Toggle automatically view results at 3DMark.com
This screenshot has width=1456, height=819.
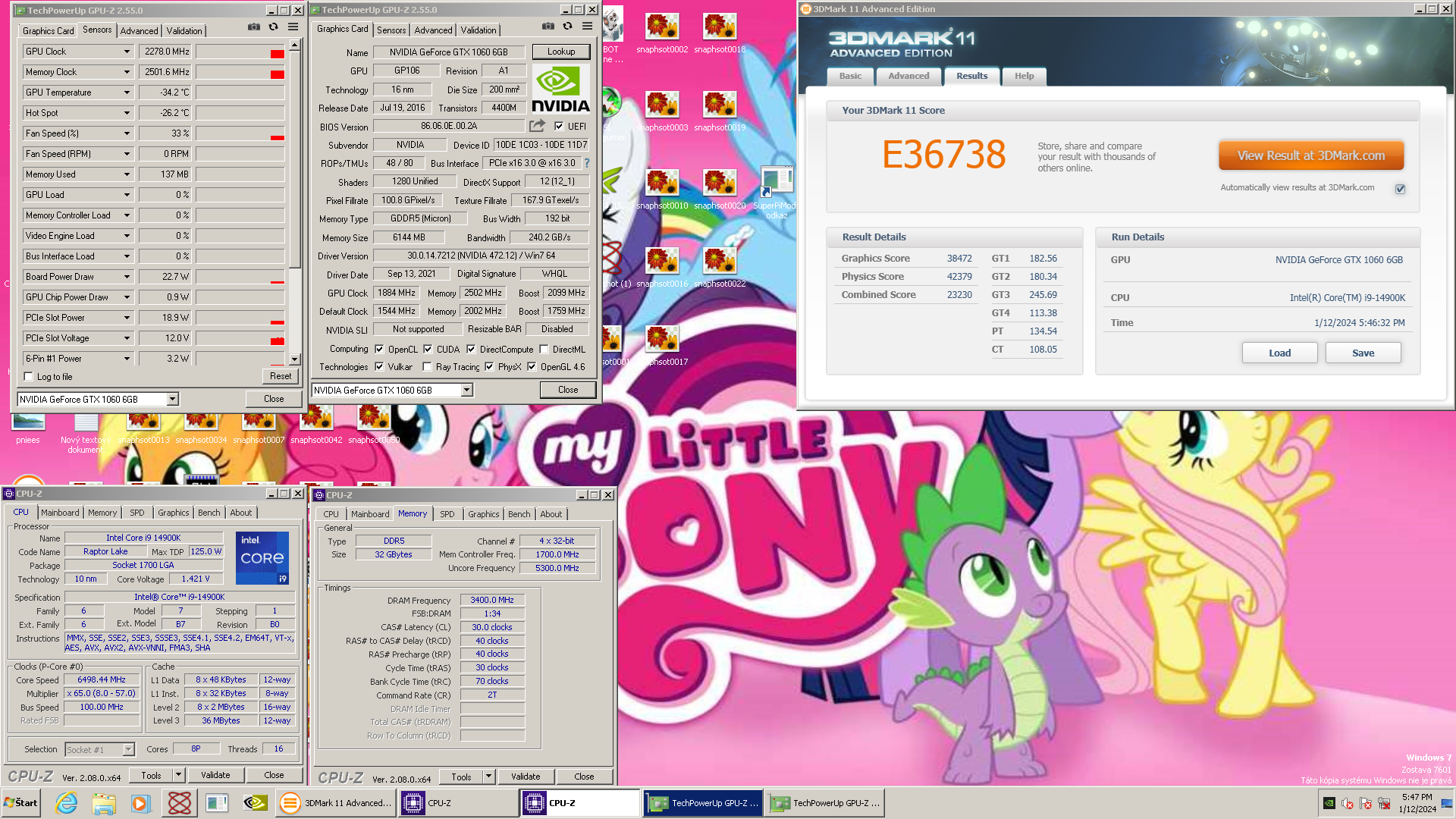[x=1401, y=189]
